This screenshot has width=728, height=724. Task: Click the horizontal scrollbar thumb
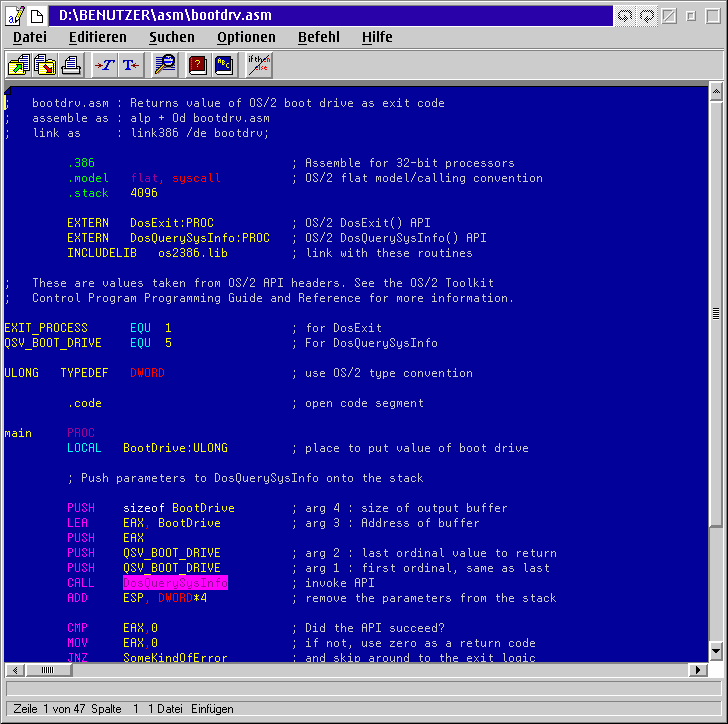49,670
